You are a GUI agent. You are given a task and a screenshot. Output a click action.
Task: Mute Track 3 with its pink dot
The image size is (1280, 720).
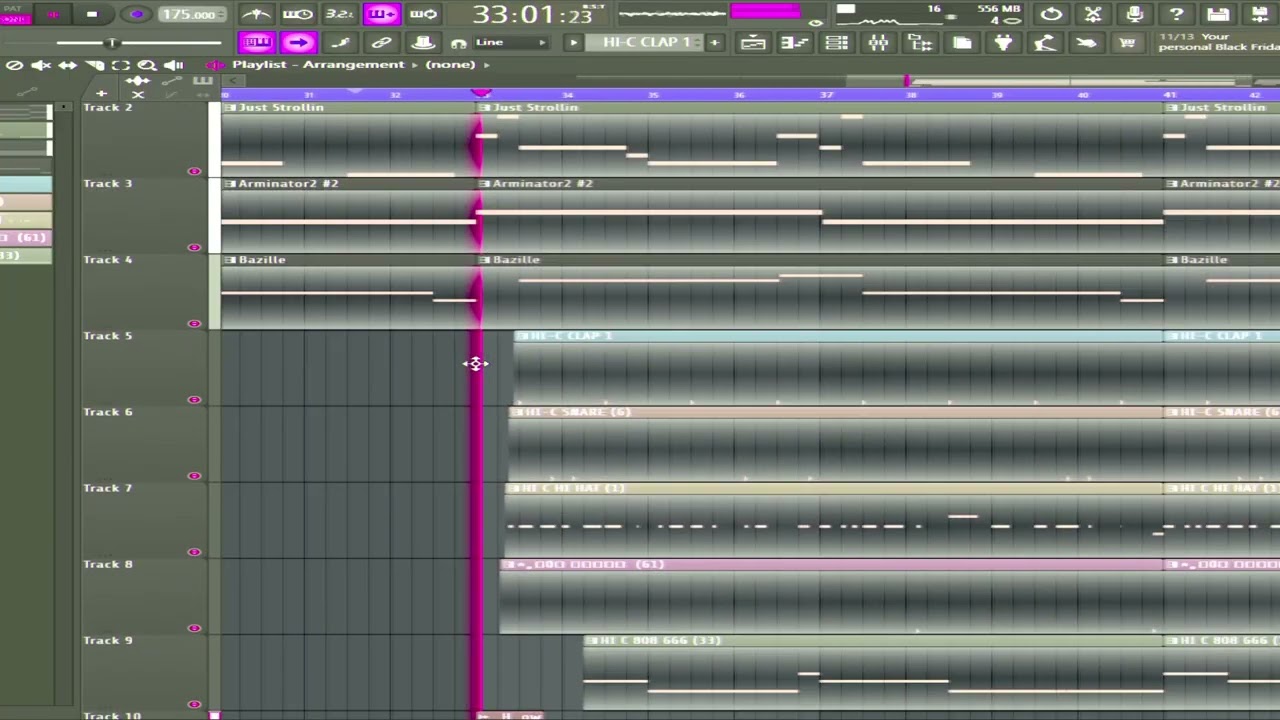[x=194, y=247]
